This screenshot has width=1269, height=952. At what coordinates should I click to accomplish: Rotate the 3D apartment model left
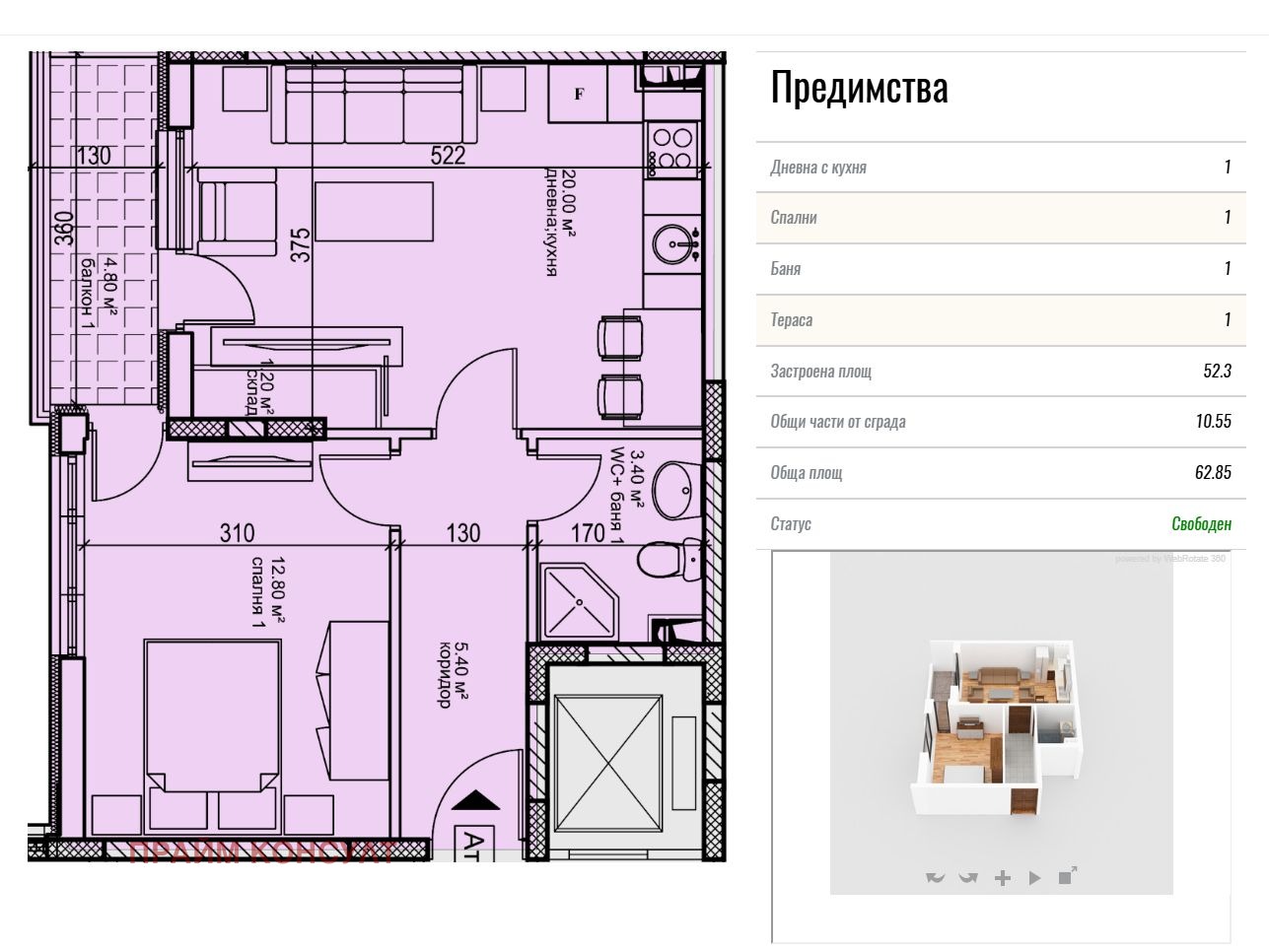coord(936,877)
